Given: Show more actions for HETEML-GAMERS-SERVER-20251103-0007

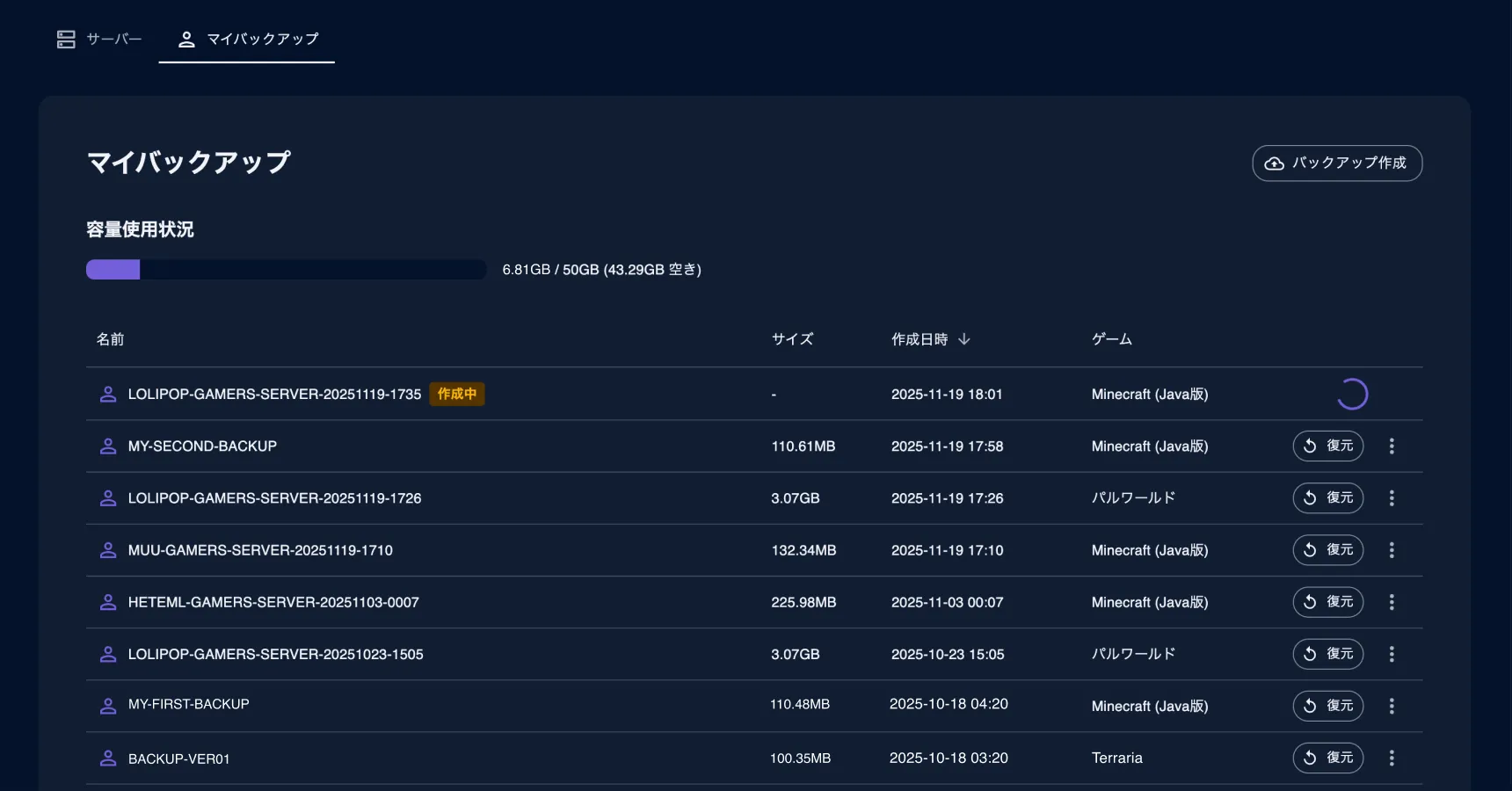Looking at the screenshot, I should 1392,602.
